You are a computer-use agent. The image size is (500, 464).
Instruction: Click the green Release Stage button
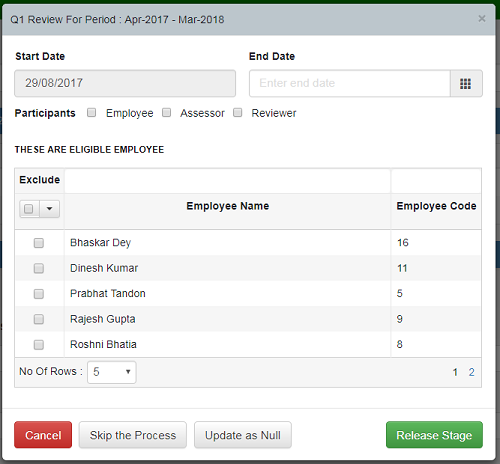coord(434,435)
